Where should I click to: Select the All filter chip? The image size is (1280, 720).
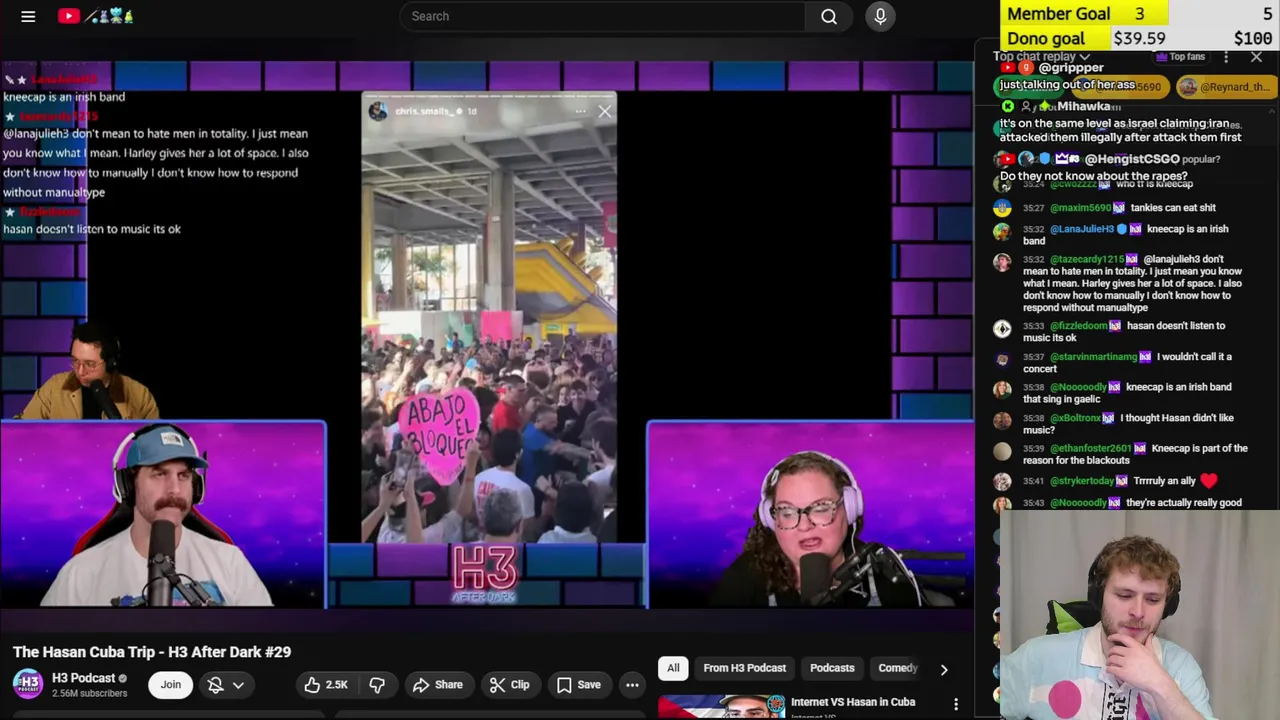tap(673, 668)
